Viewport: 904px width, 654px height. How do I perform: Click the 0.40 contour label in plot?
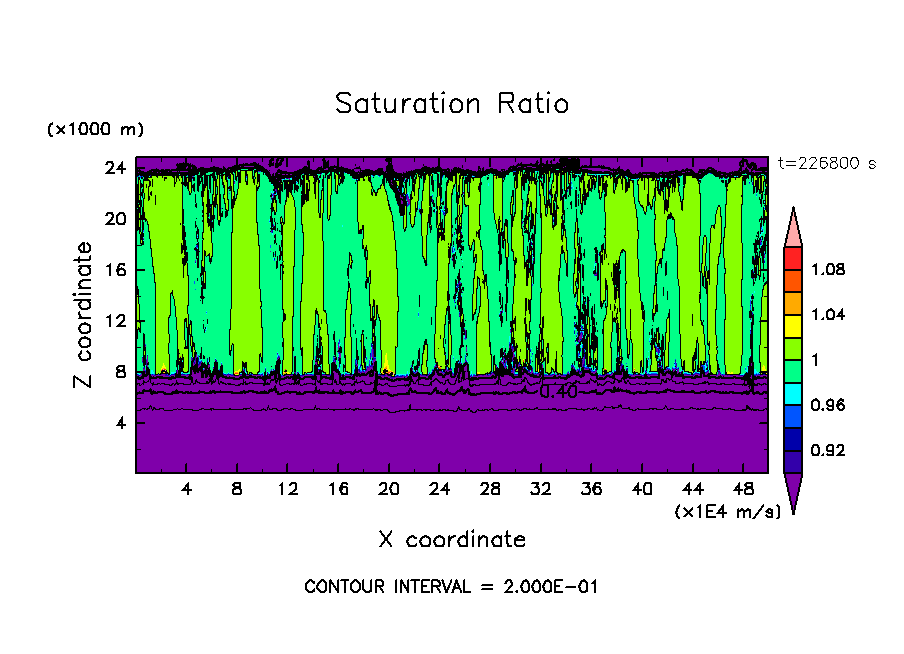tap(558, 393)
